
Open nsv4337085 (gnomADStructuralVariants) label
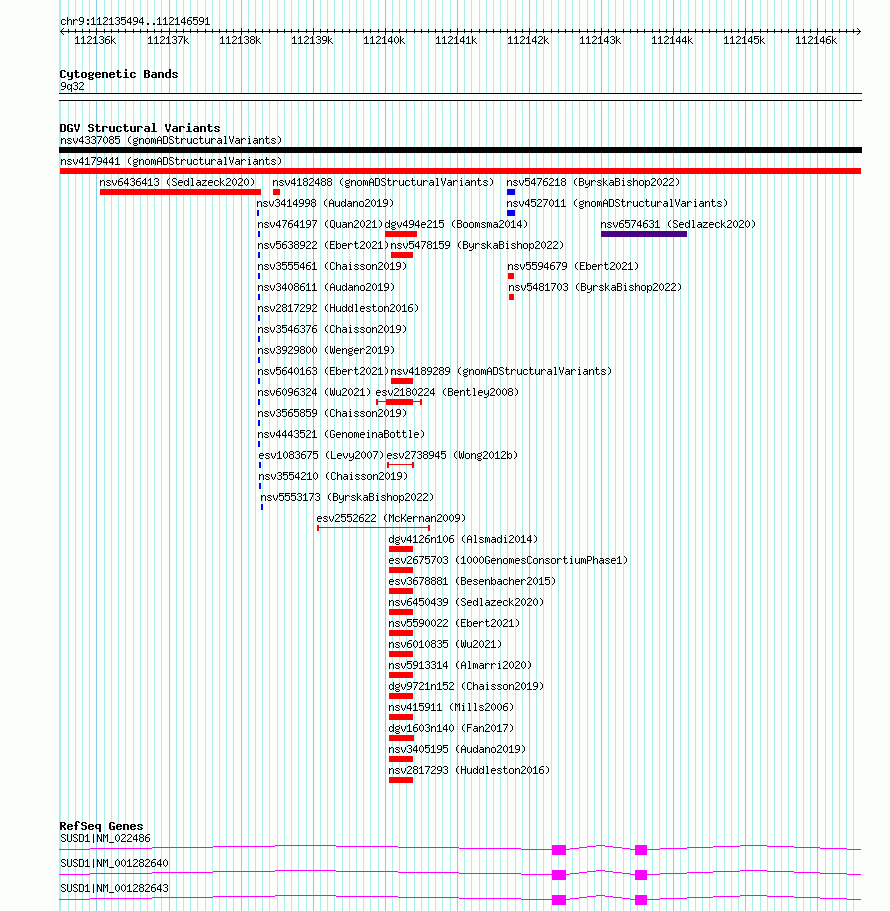tap(171, 140)
